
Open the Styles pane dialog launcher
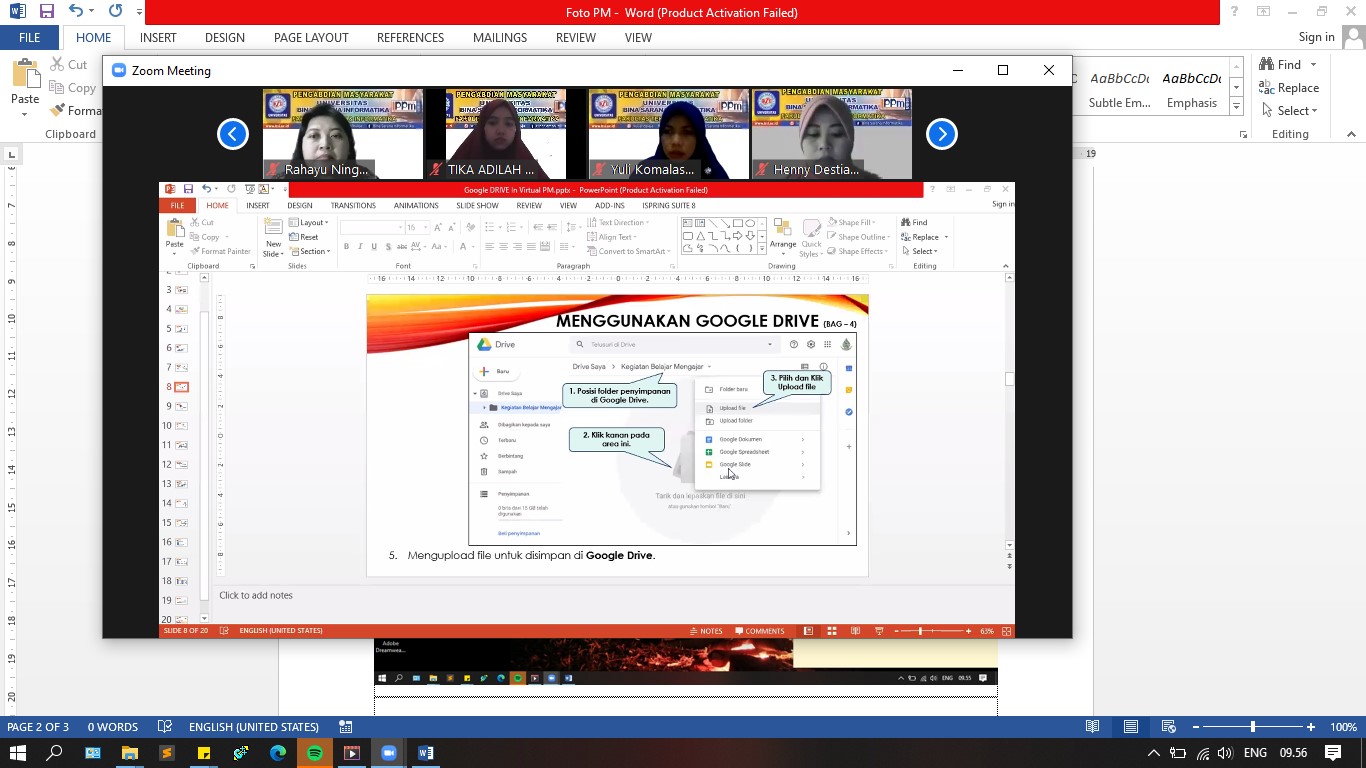pos(1243,134)
